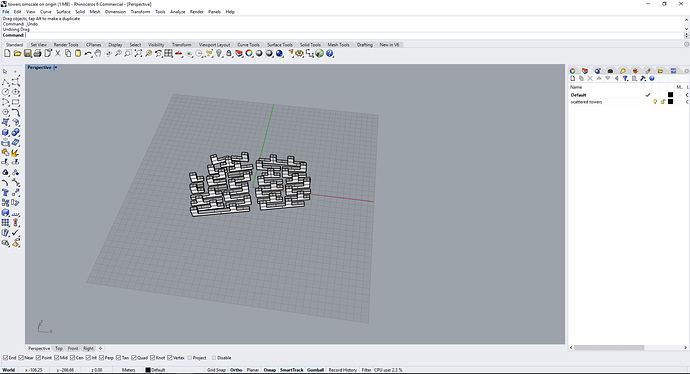Save the model with the floppy disk icon
The height and width of the screenshot is (374, 690).
pos(27,53)
